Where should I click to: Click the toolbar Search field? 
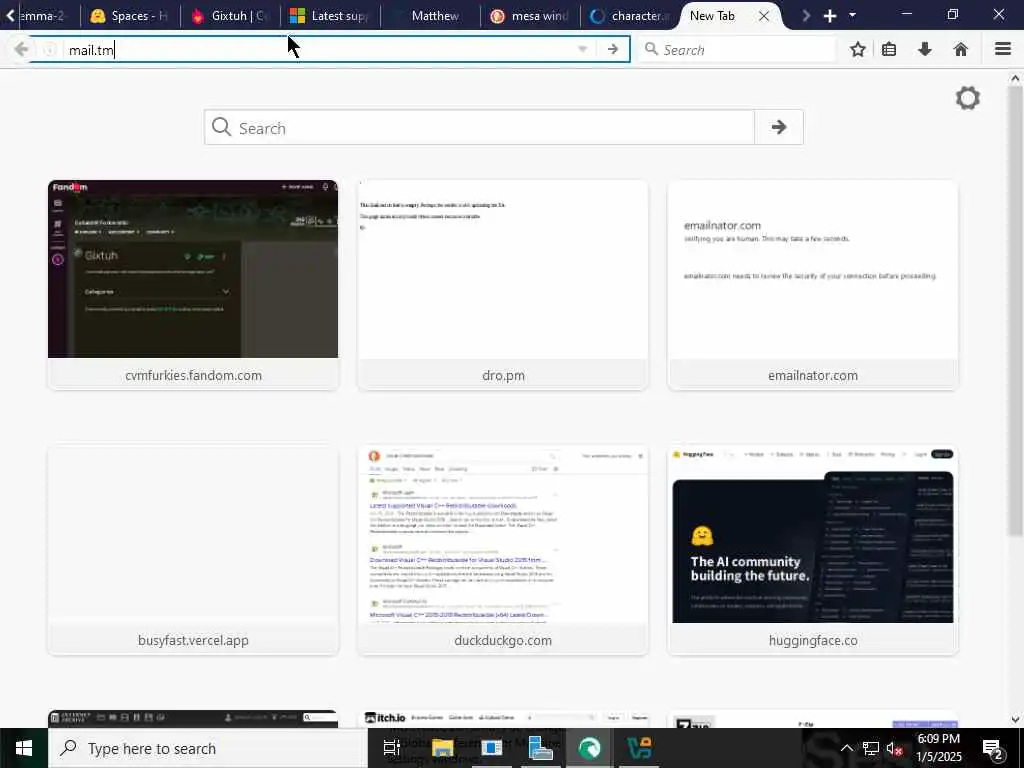(737, 50)
